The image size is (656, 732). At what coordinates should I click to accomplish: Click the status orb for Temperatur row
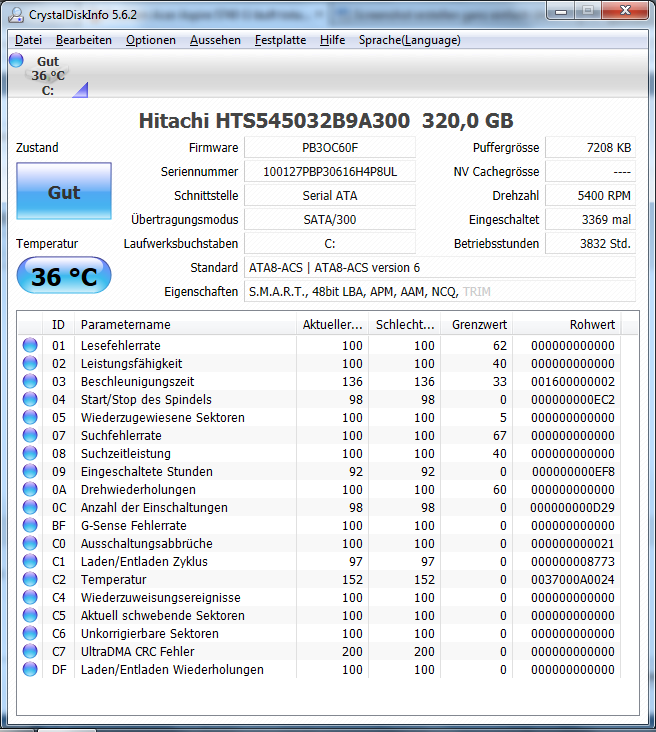point(30,579)
